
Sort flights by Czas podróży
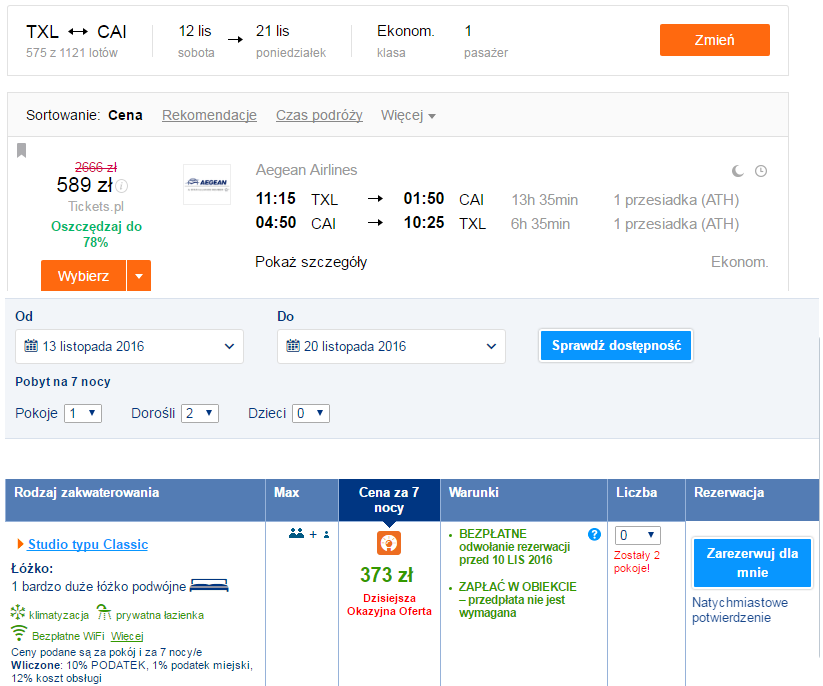point(319,115)
